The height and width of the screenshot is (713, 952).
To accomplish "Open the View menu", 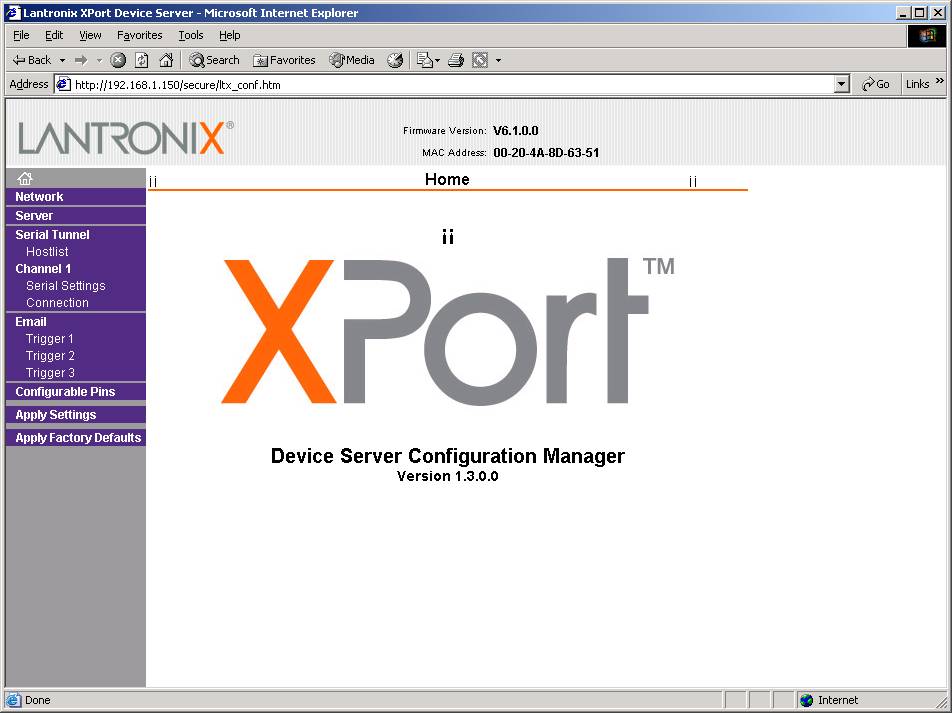I will [90, 35].
